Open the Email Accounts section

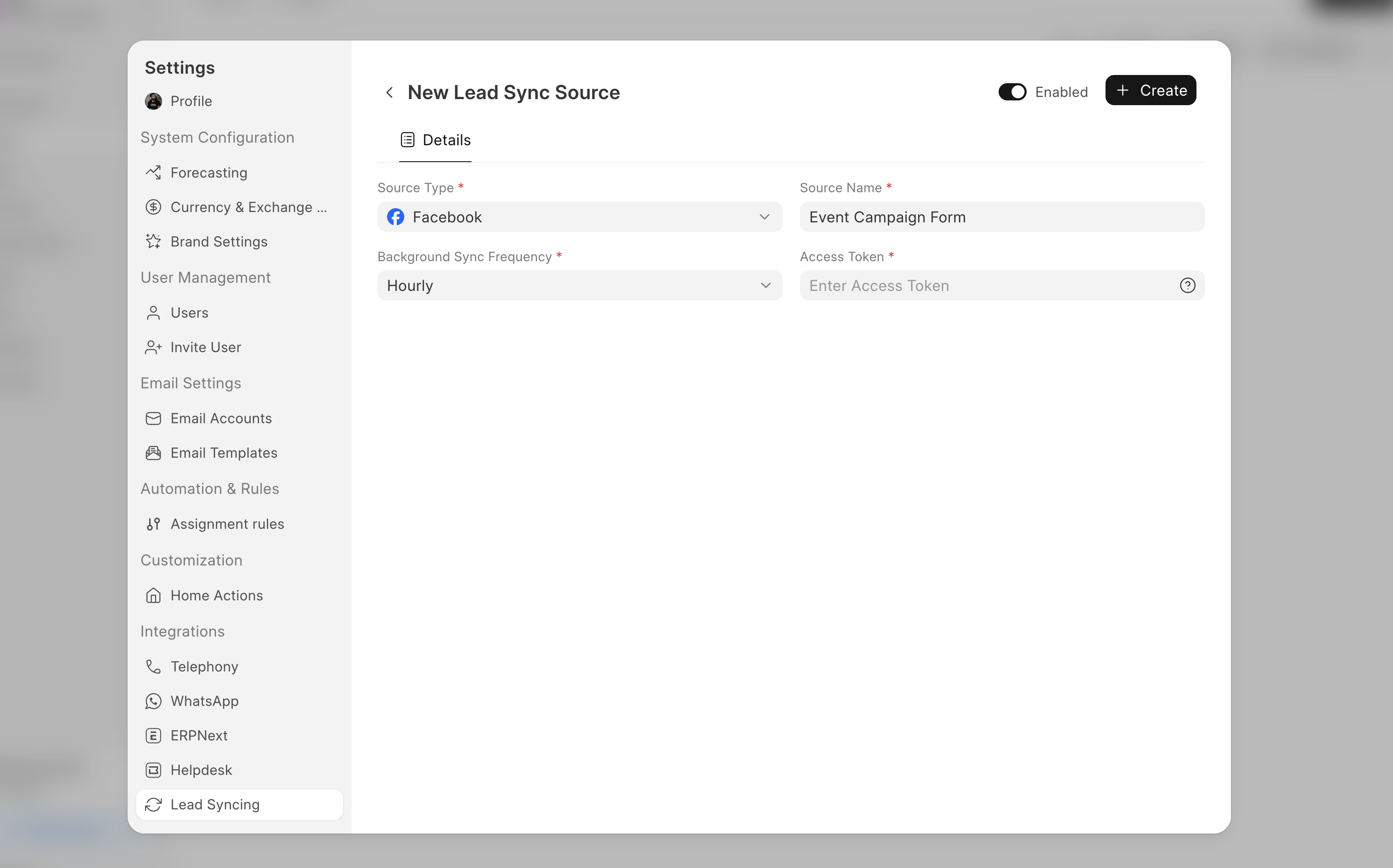coord(221,418)
